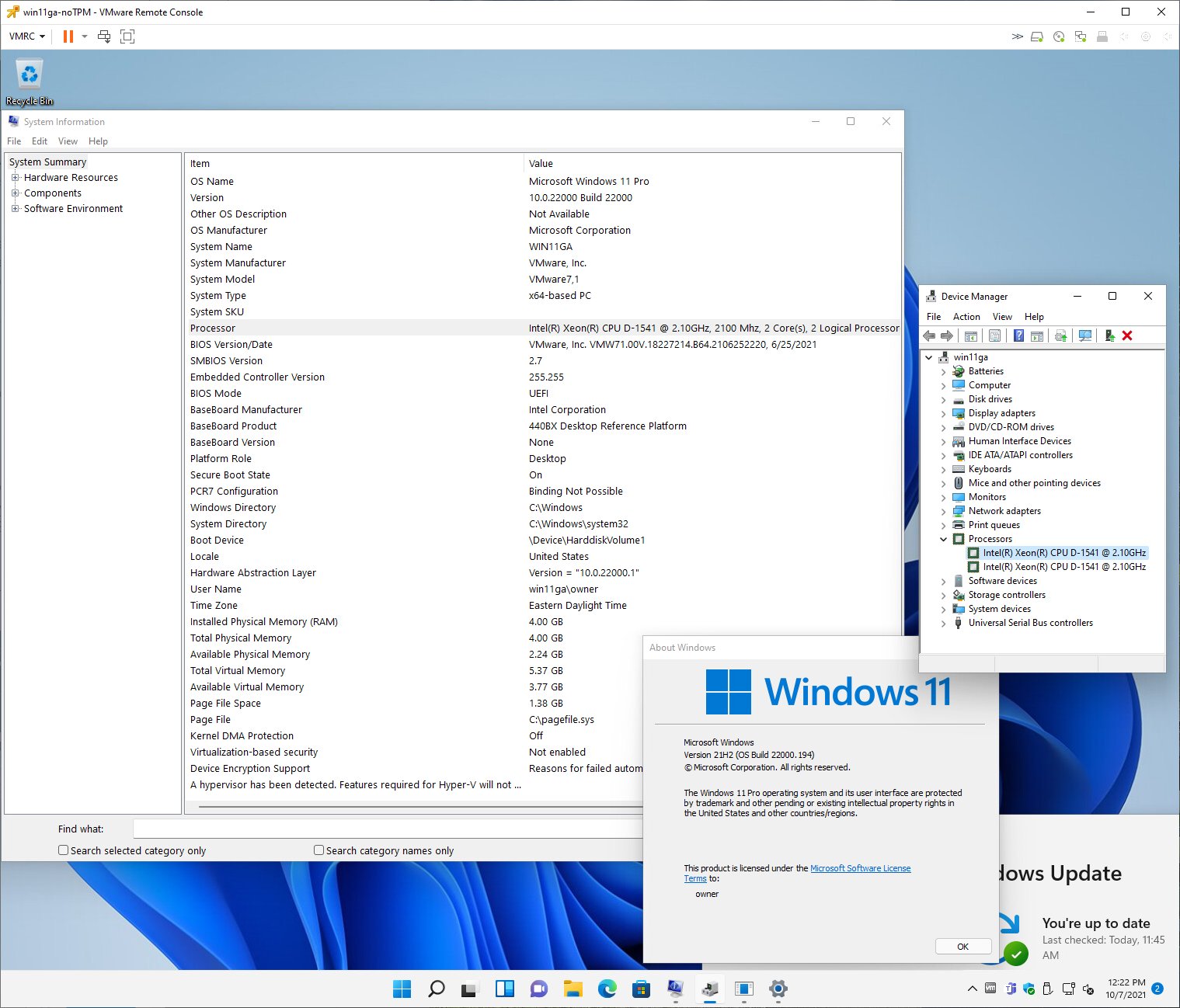Open the File menu in Device Manager
Image resolution: width=1180 pixels, height=1008 pixels.
click(x=934, y=317)
